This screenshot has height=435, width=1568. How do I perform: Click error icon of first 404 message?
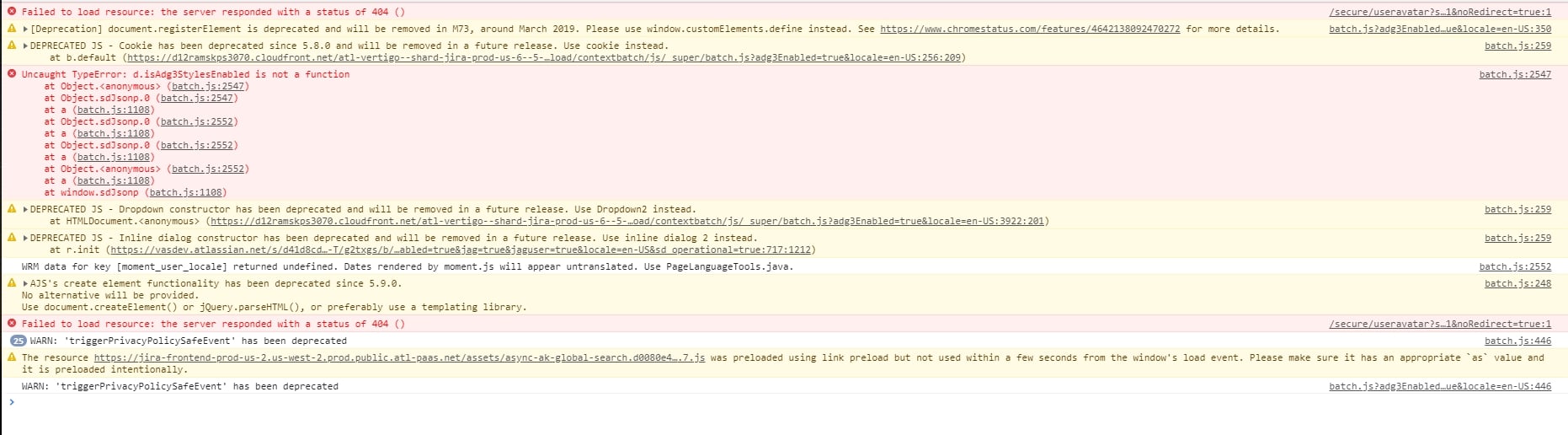12,12
